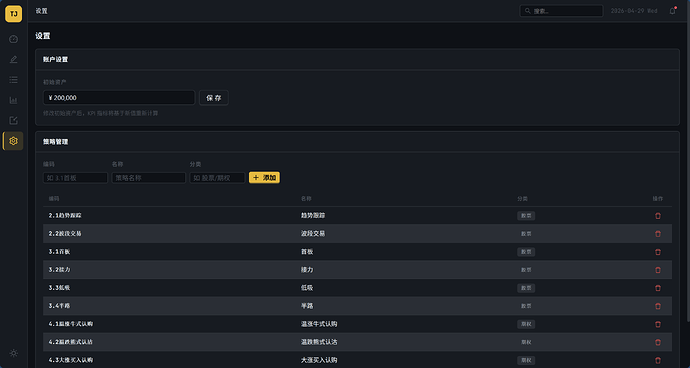This screenshot has width=690, height=368.
Task: Click the 分类 input field
Action: [x=217, y=178]
